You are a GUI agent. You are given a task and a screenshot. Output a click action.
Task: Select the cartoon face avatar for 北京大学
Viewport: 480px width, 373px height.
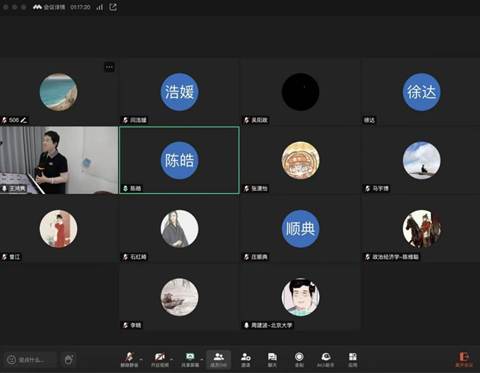[300, 297]
